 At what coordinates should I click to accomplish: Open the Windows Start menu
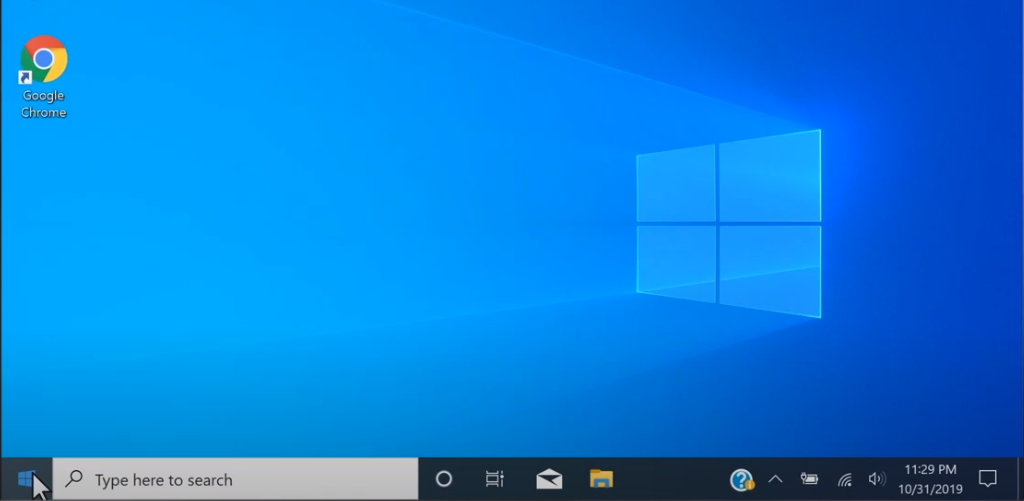26,479
